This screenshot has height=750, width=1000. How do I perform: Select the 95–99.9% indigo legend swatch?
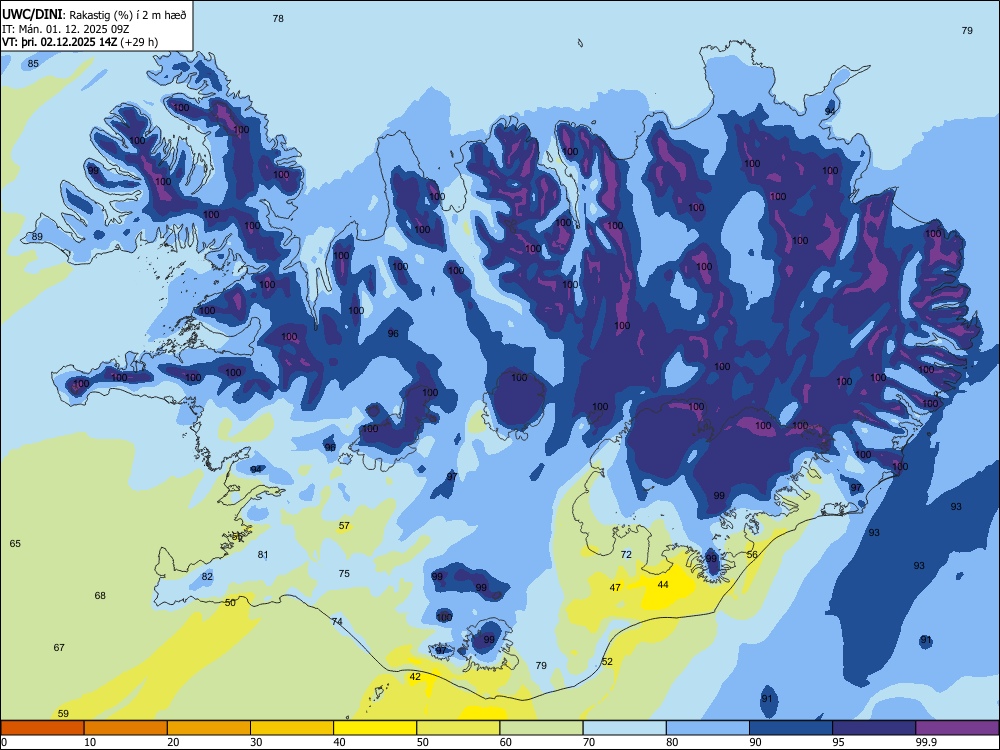[874, 728]
